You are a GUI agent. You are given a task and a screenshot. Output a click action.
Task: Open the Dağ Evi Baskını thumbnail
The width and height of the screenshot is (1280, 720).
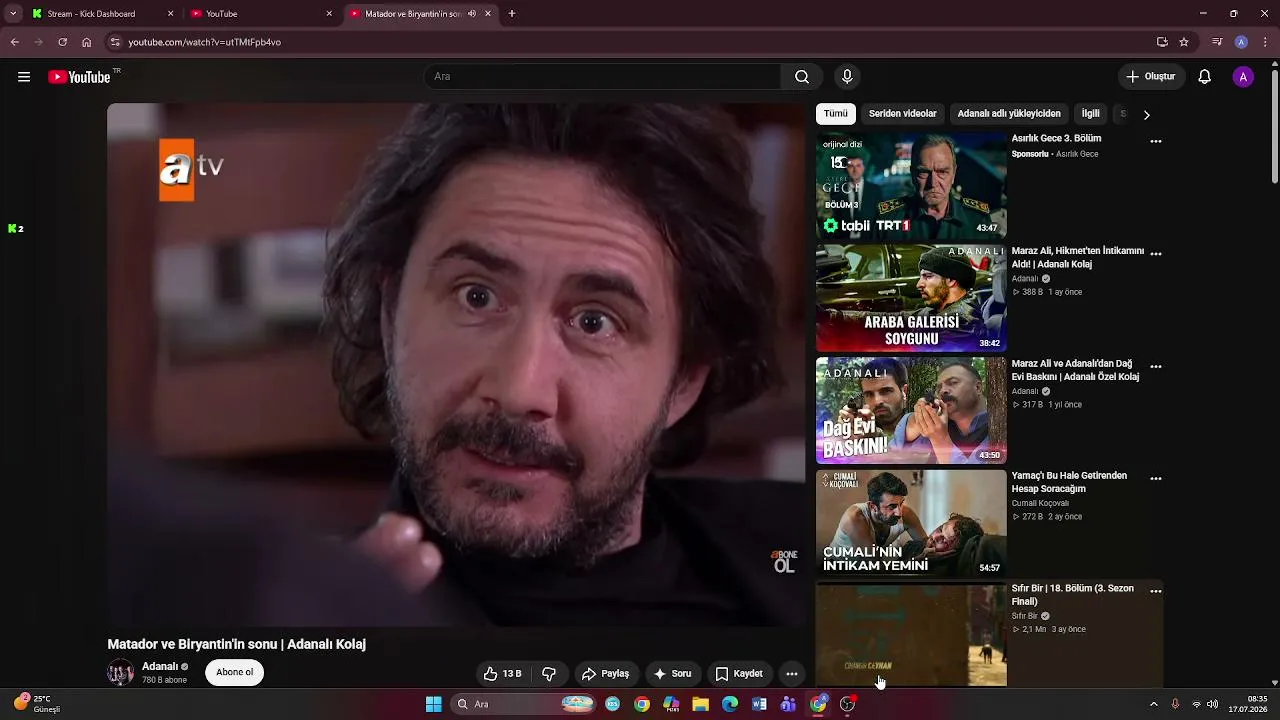point(911,410)
